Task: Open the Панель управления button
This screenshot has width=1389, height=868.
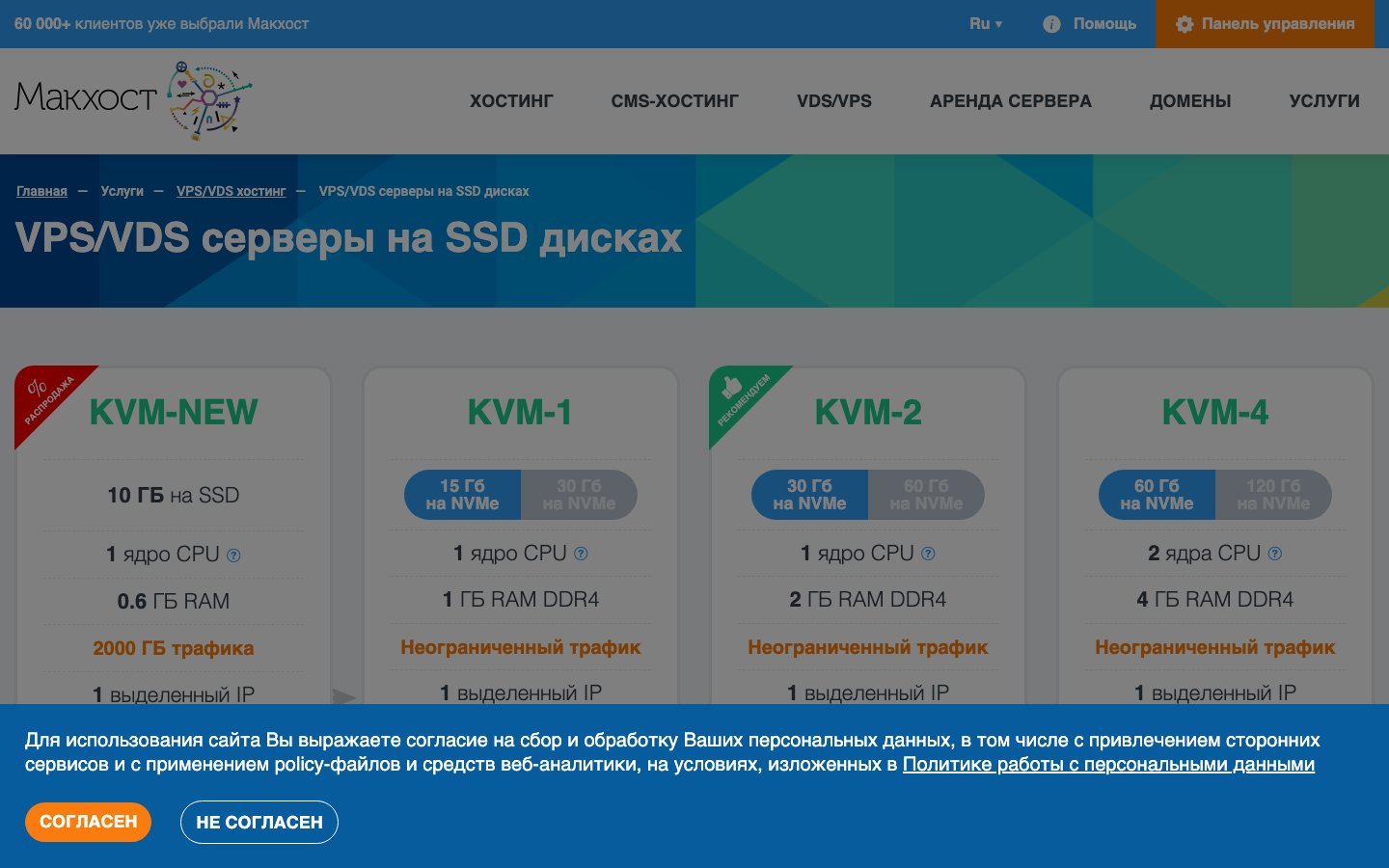Action: pyautogui.click(x=1265, y=24)
